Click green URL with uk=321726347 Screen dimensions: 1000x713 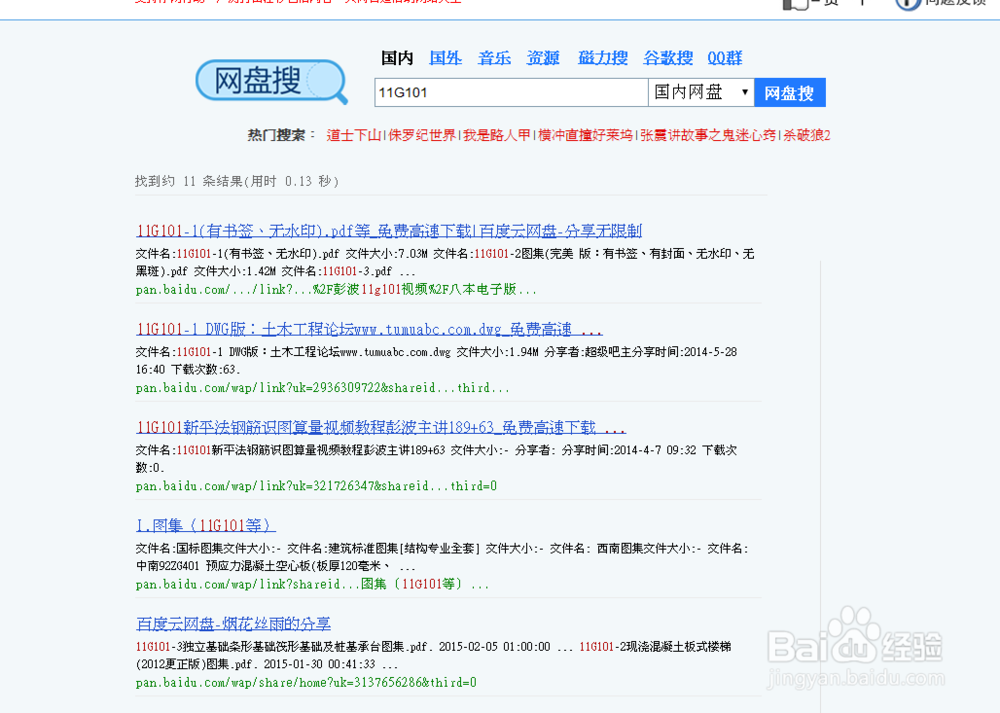[x=316, y=486]
